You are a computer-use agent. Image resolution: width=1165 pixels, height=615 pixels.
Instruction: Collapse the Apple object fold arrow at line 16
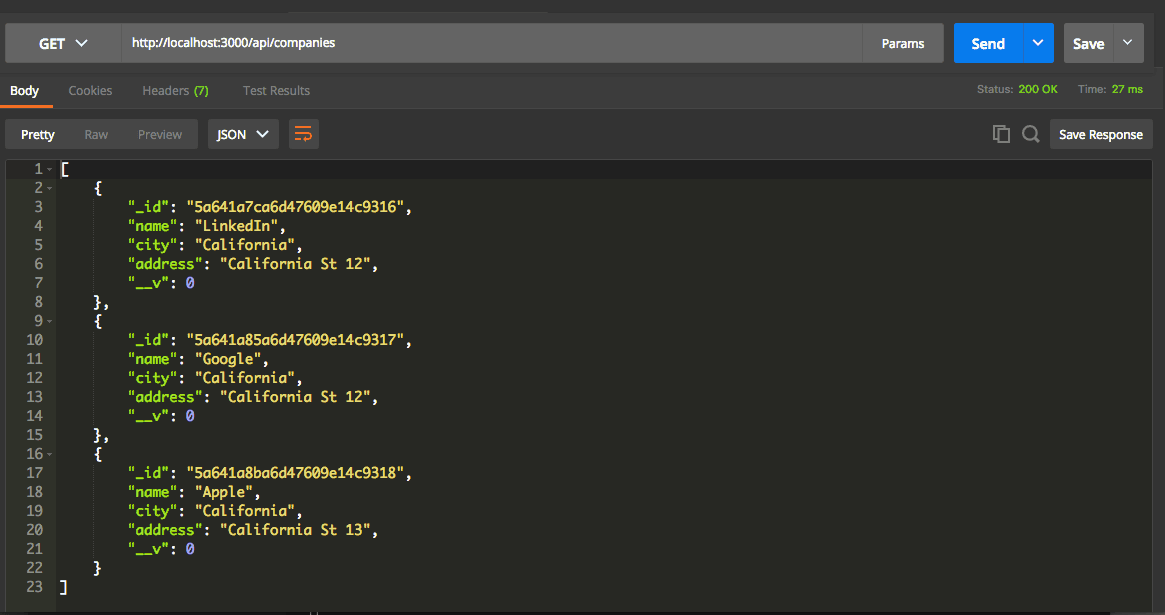50,455
